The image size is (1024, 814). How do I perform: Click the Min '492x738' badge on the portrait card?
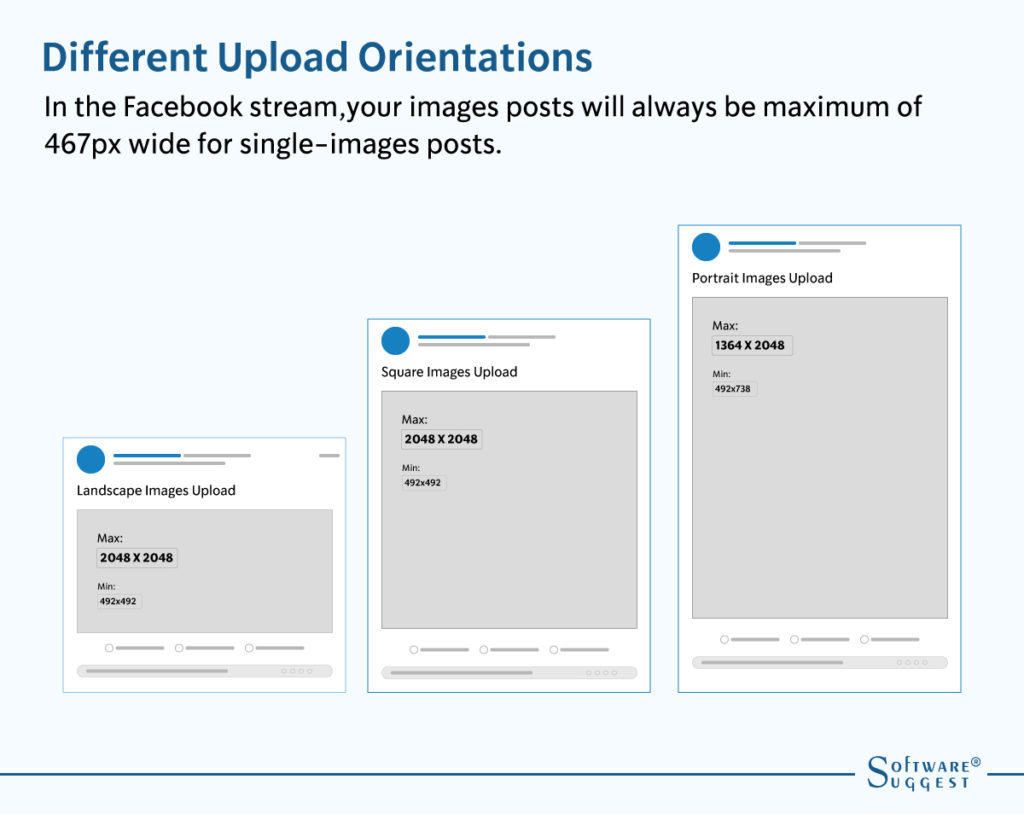pyautogui.click(x=735, y=389)
